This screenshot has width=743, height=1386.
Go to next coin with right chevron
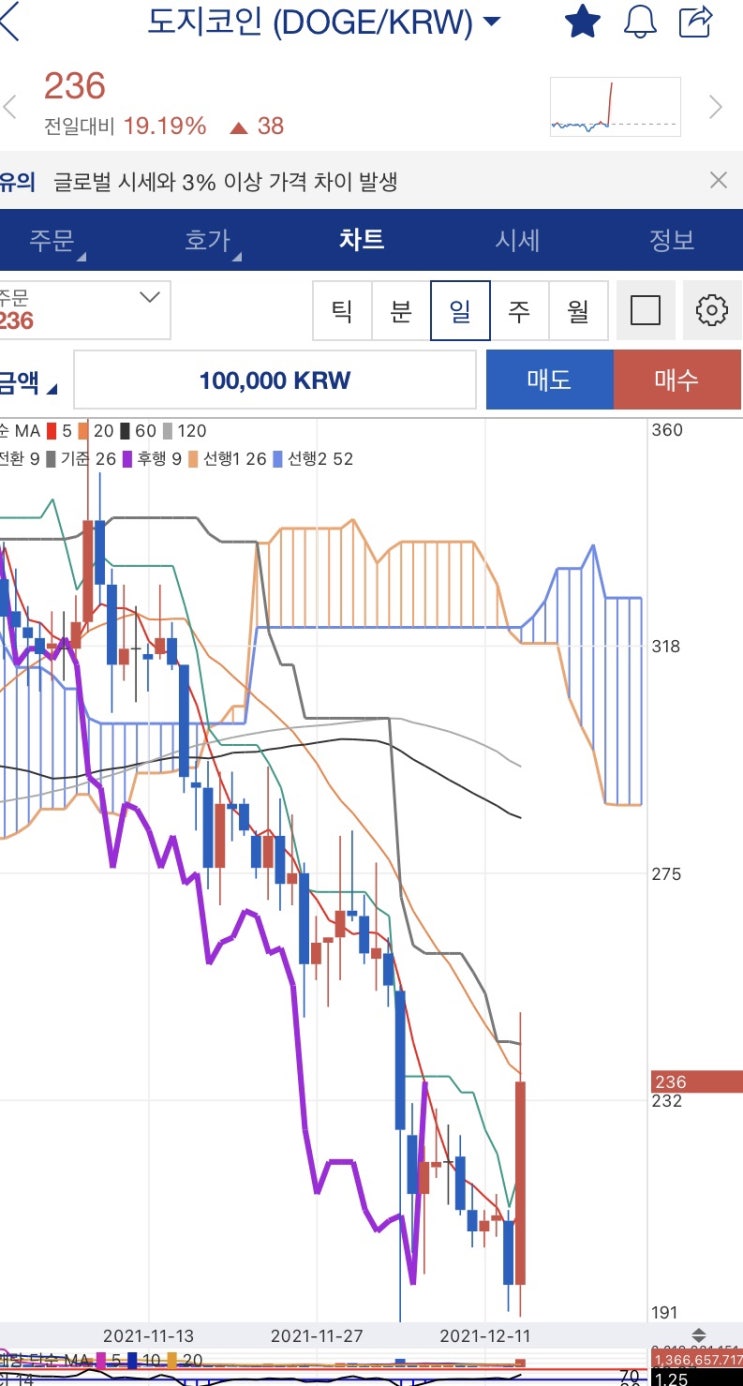tap(715, 106)
